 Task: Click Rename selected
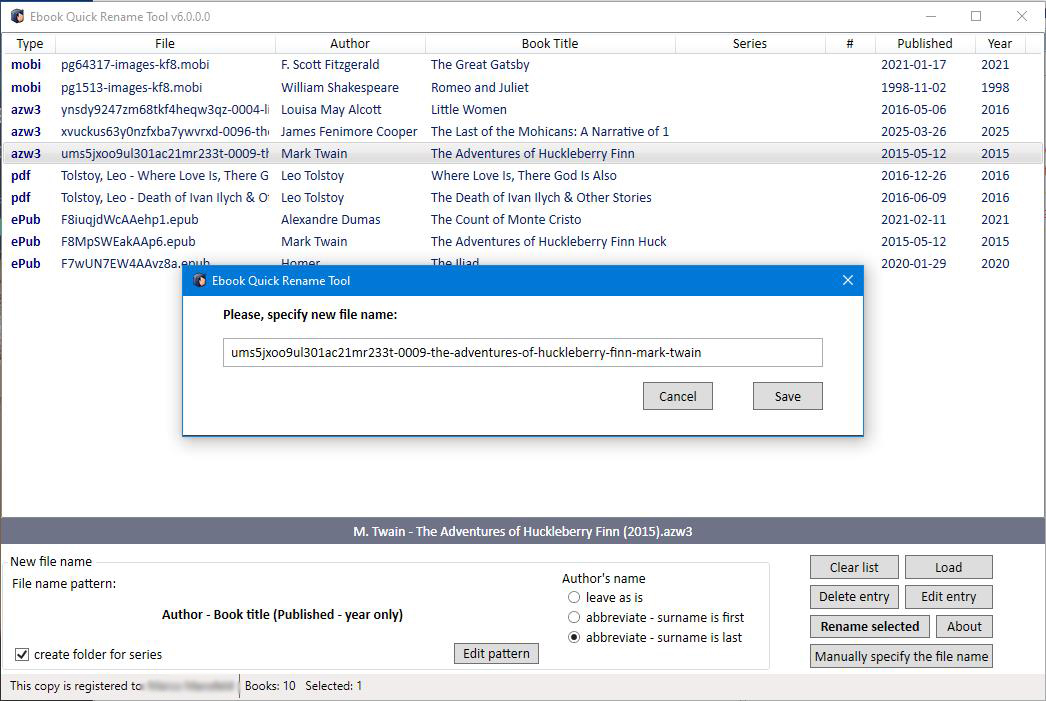pyautogui.click(x=869, y=626)
